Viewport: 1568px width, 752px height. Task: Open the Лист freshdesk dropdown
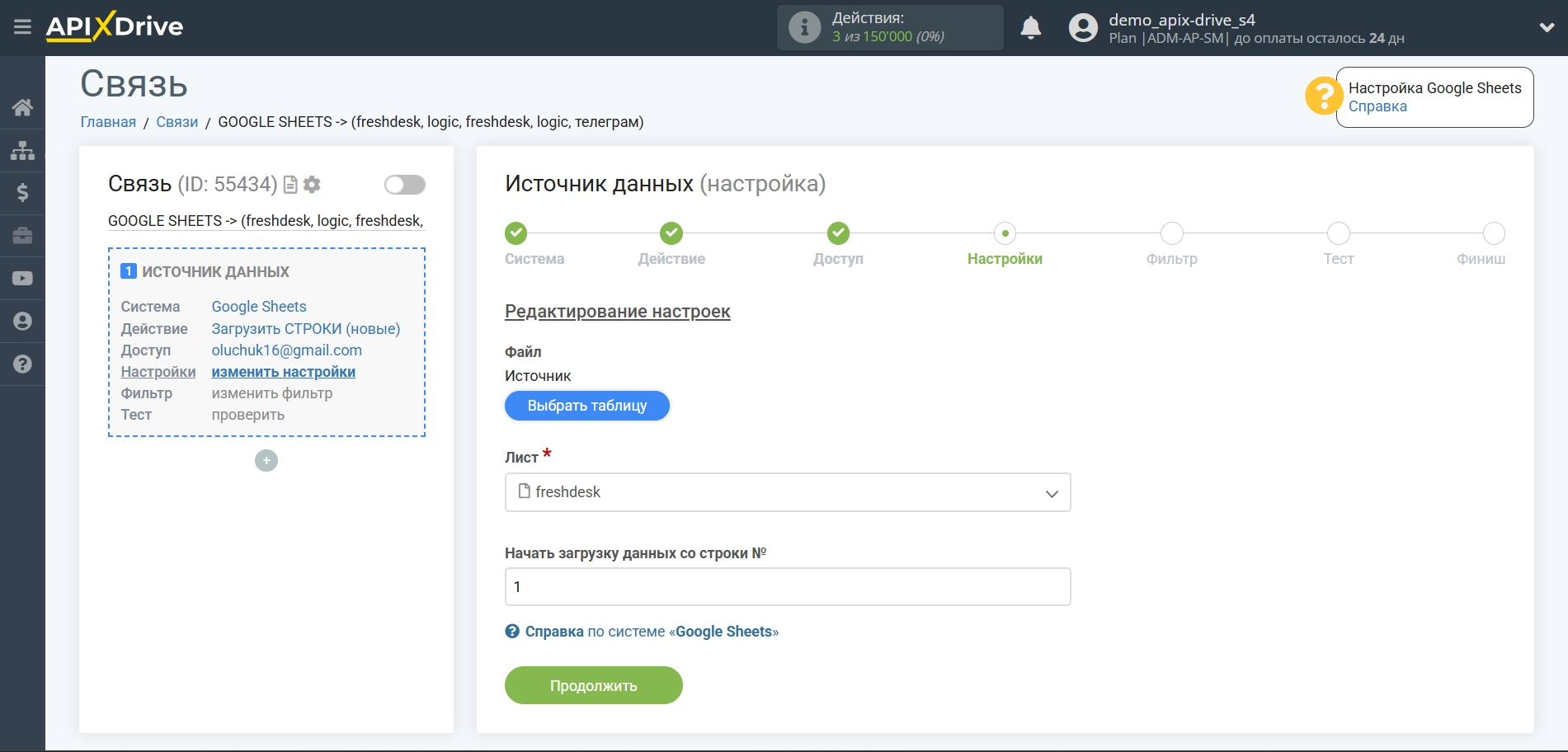(788, 492)
